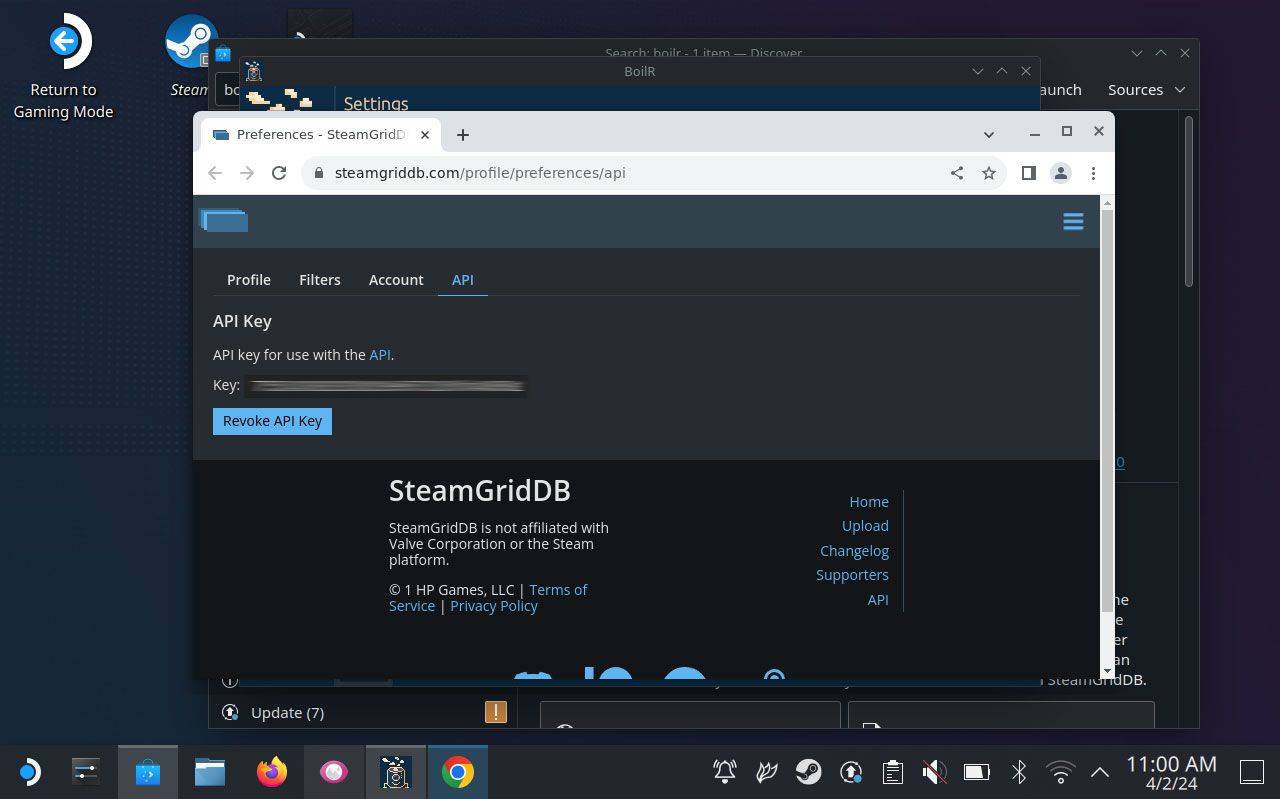
Task: Open Discover store from the taskbar
Action: [x=148, y=772]
